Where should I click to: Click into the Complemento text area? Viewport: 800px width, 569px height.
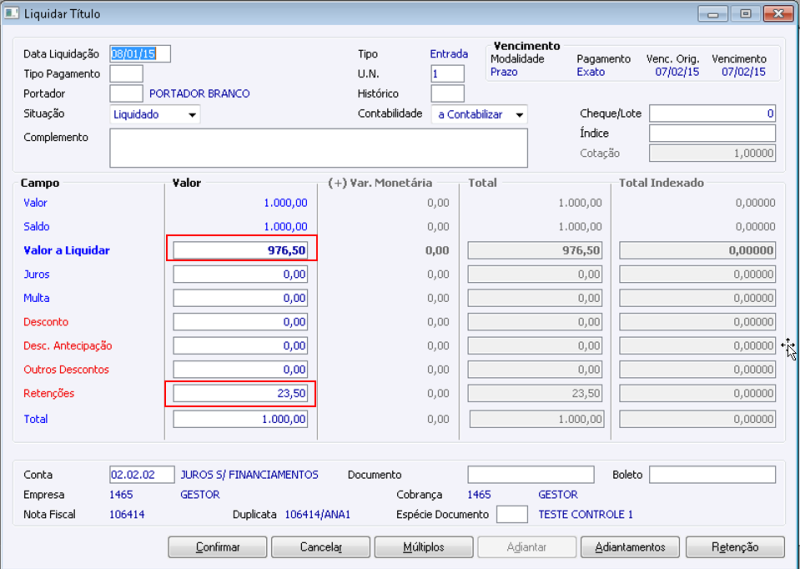pos(318,148)
